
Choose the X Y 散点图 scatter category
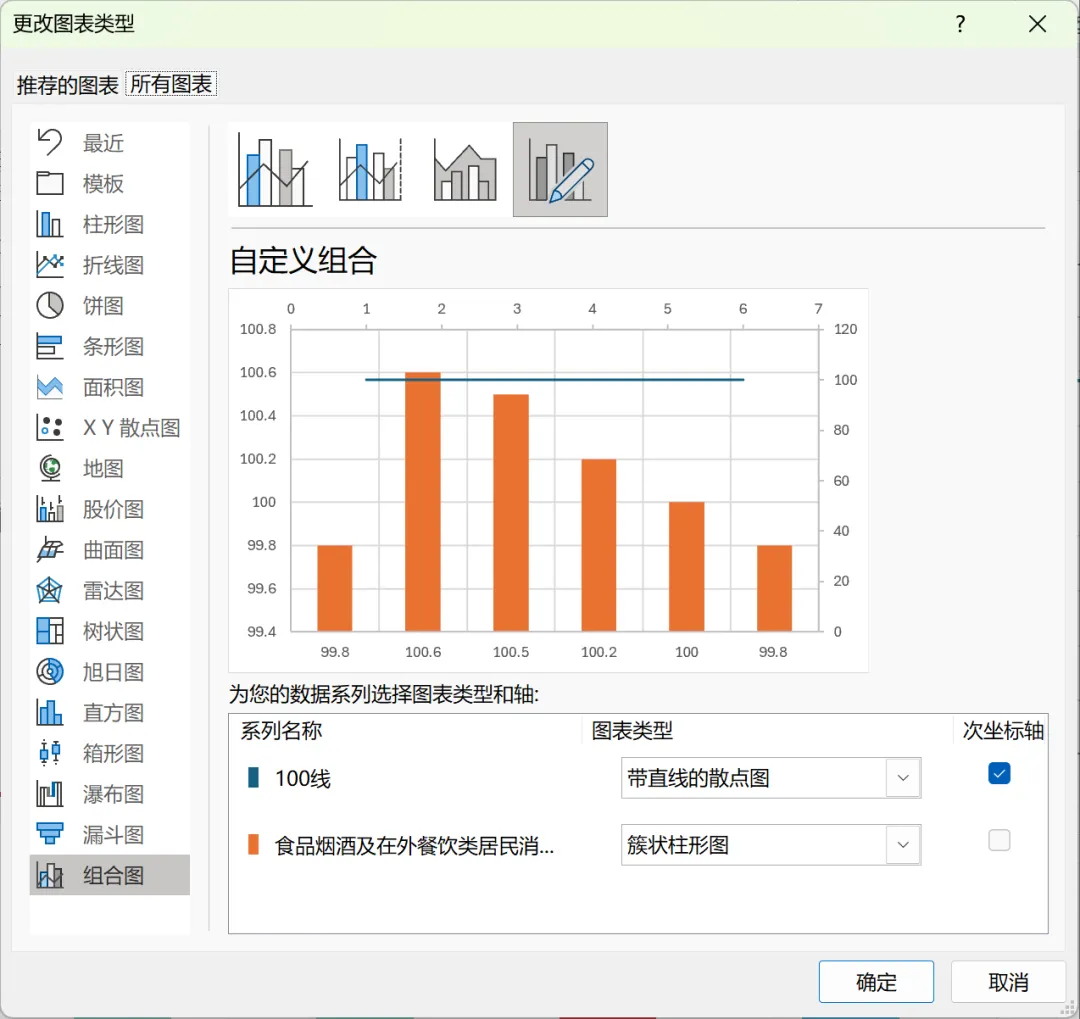pyautogui.click(x=110, y=428)
